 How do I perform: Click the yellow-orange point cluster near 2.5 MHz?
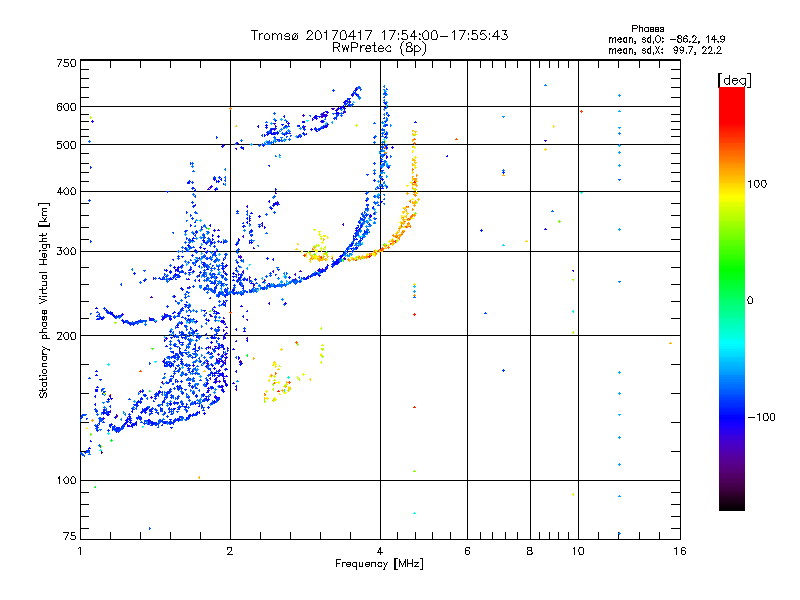coord(277,383)
